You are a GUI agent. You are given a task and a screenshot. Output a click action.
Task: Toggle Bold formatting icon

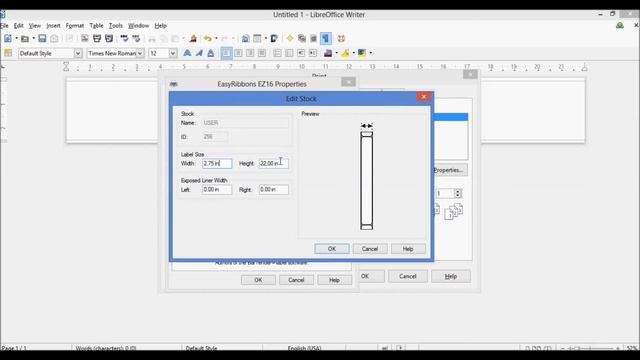click(187, 53)
